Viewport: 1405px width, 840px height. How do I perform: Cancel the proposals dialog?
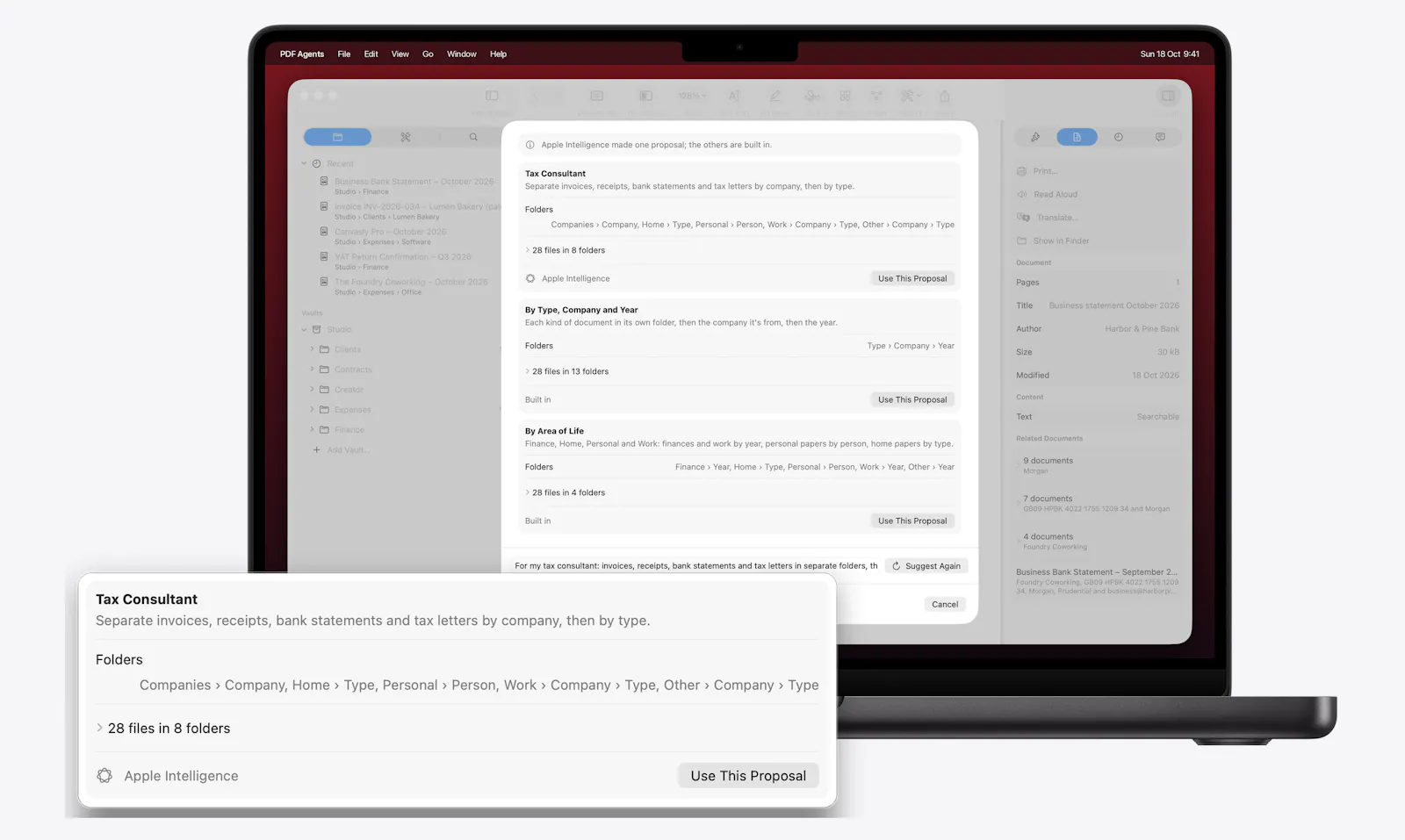945,604
